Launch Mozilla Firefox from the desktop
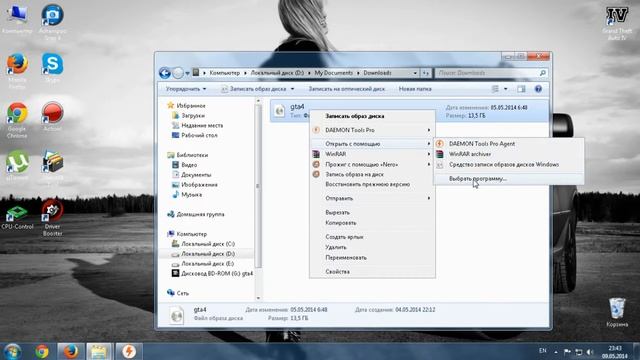The width and height of the screenshot is (640, 360). click(x=17, y=71)
